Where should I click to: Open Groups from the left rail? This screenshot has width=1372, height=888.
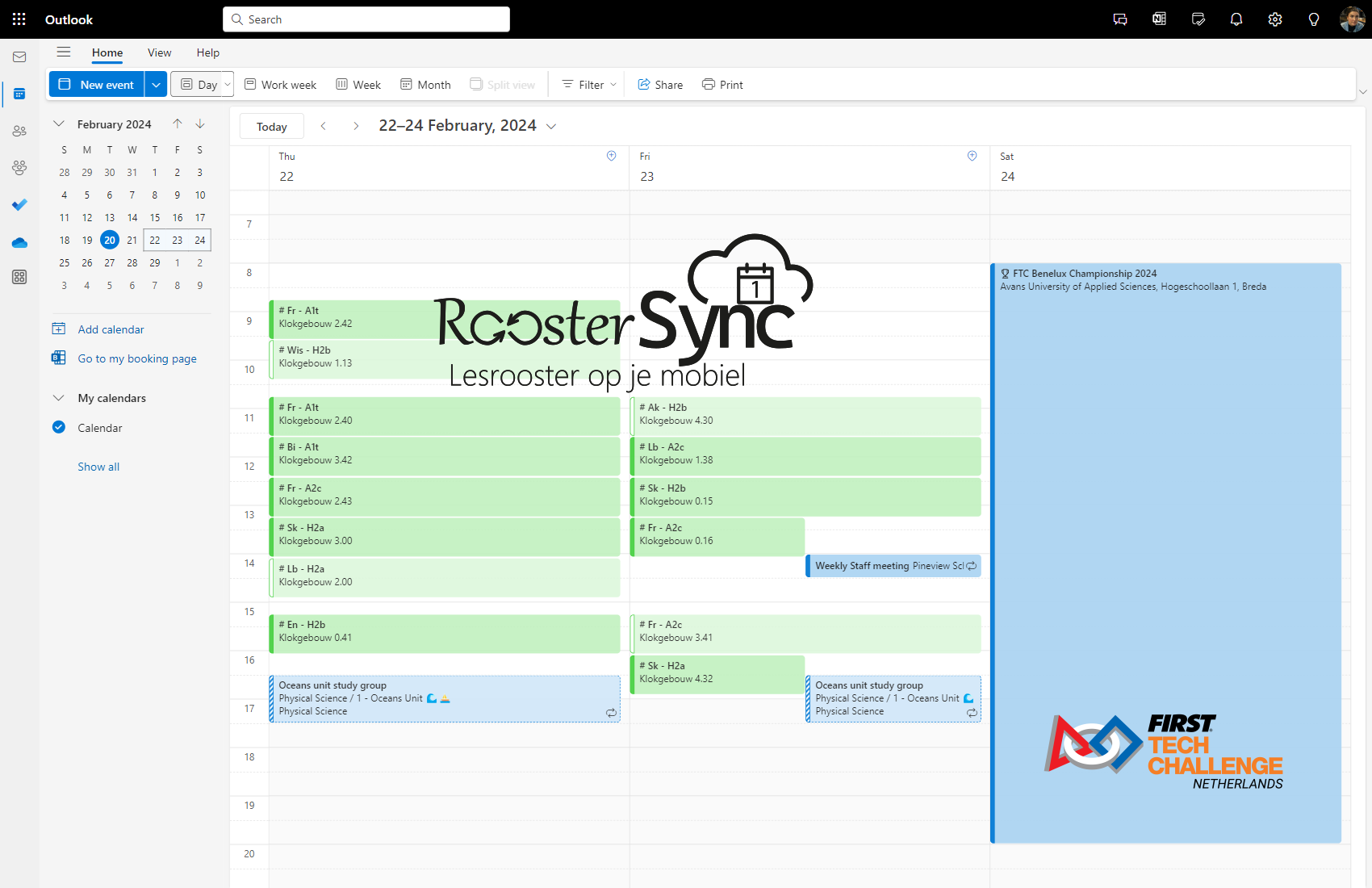coord(19,167)
